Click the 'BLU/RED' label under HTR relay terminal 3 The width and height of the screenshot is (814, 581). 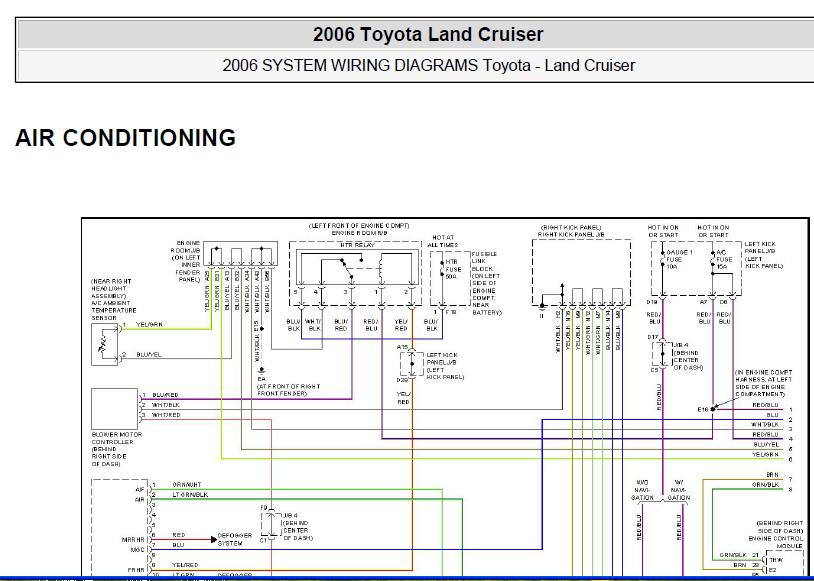[x=341, y=325]
